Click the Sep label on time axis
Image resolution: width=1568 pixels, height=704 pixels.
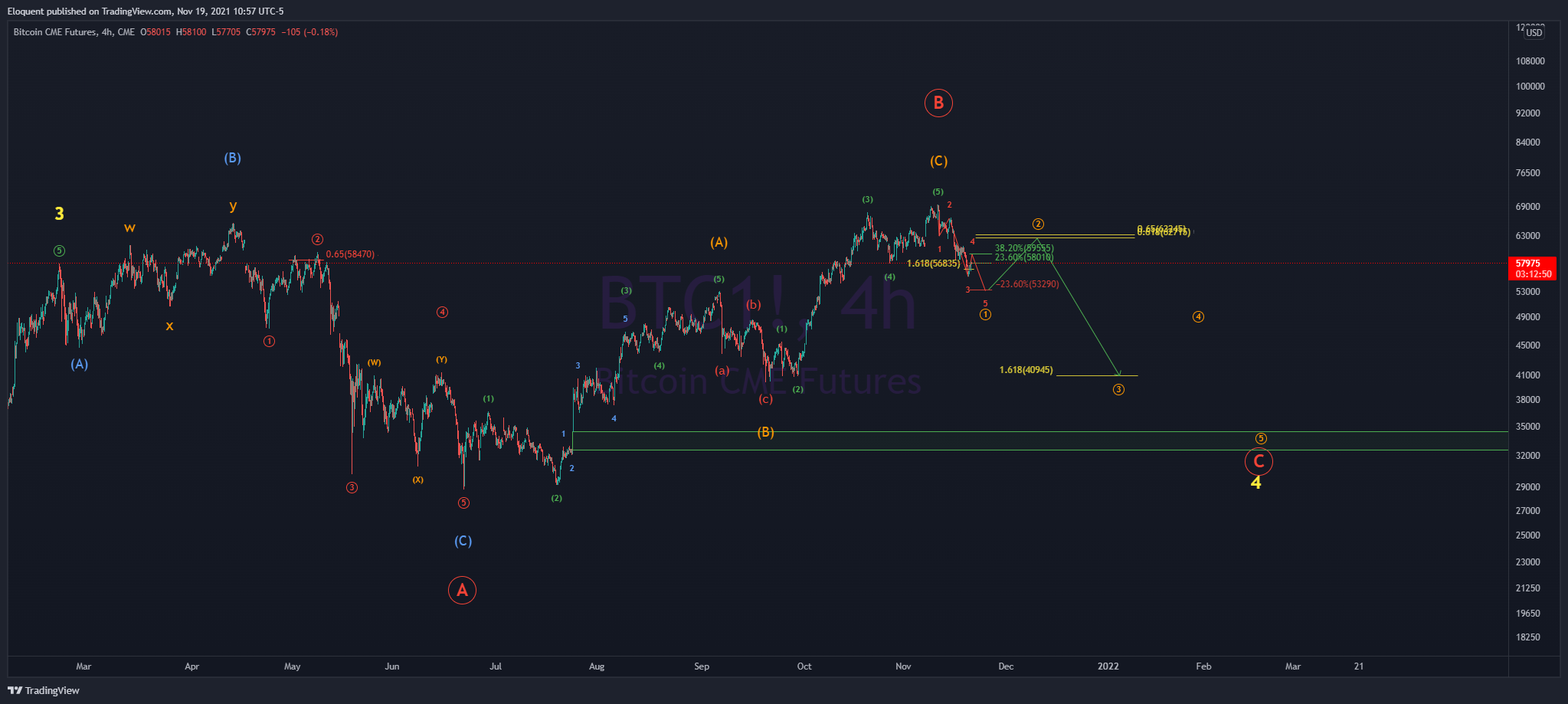click(702, 666)
